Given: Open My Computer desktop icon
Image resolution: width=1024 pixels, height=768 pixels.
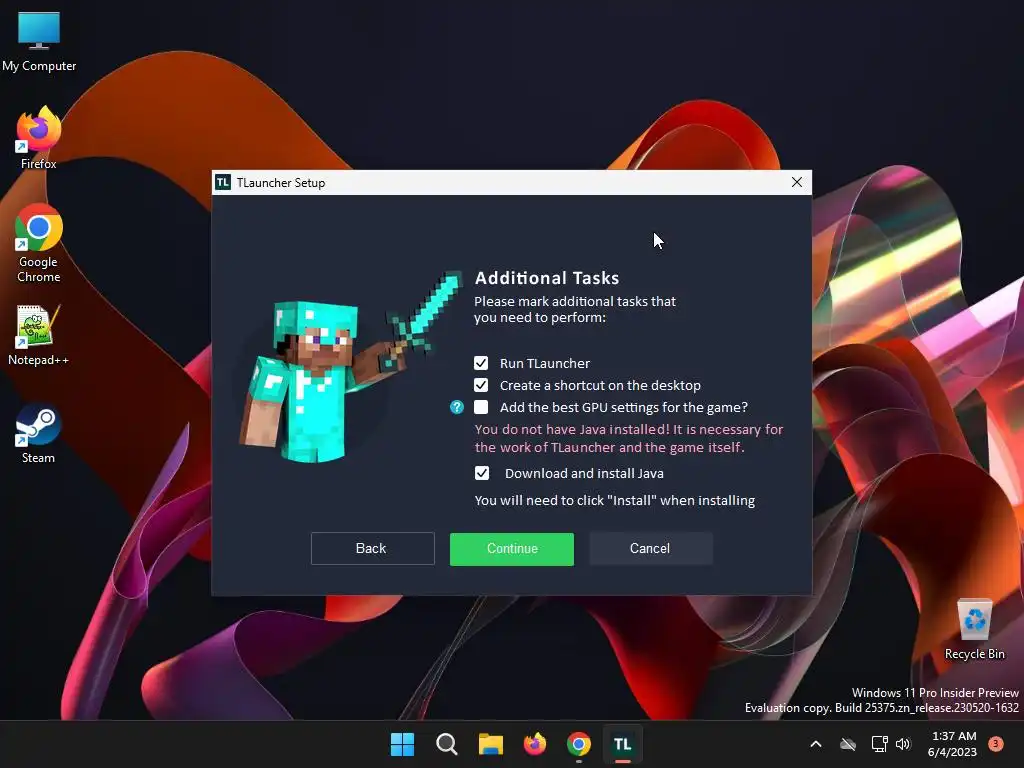Looking at the screenshot, I should (x=39, y=42).
